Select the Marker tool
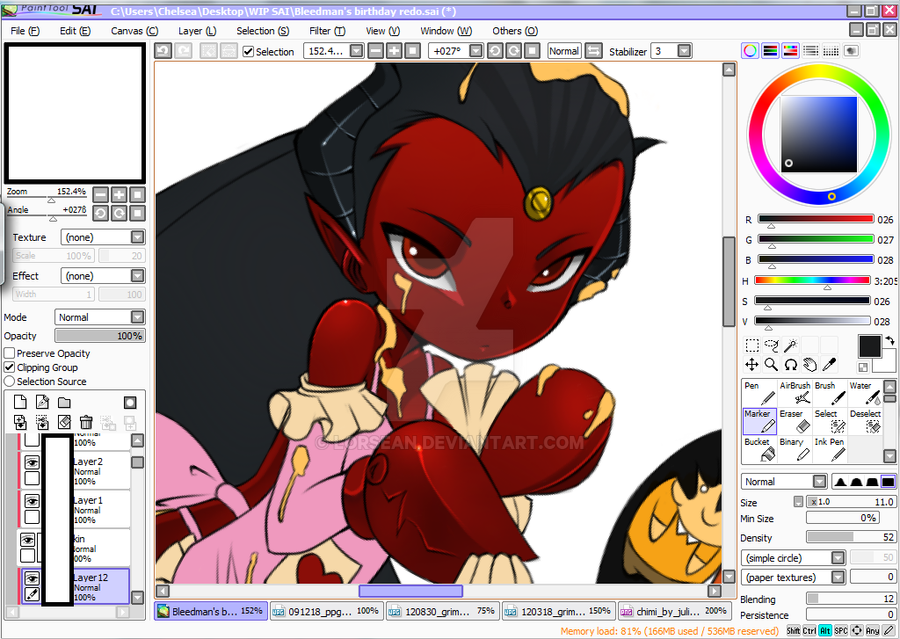Image resolution: width=900 pixels, height=639 pixels. [x=759, y=421]
